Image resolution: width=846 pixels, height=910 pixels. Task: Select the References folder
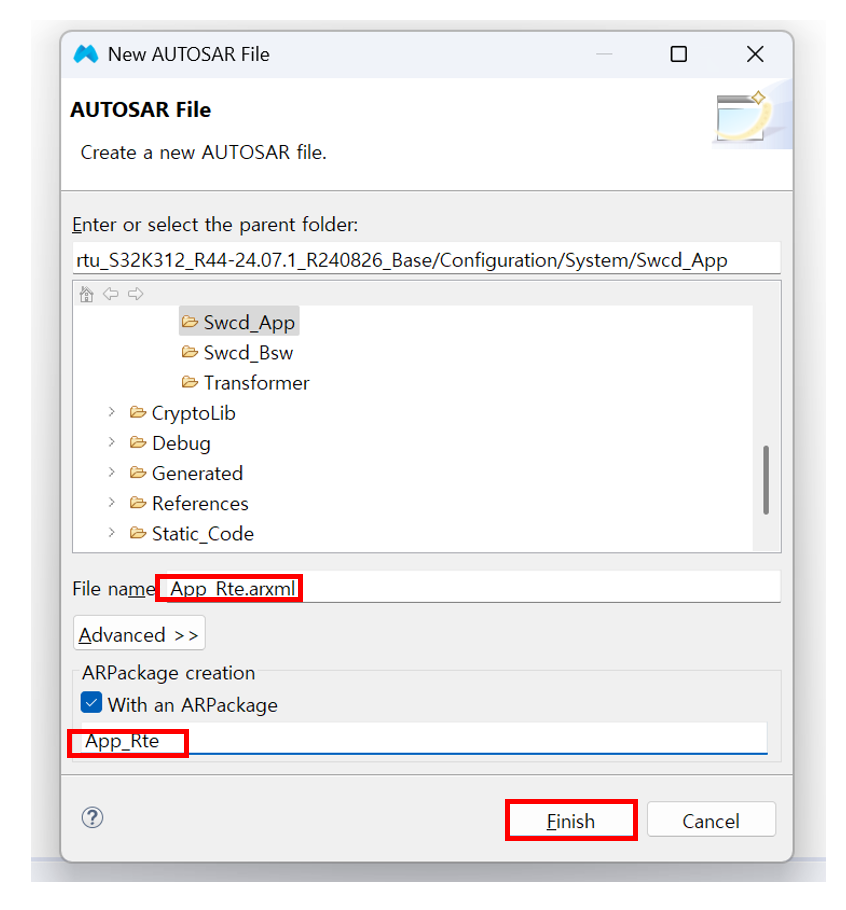point(200,503)
